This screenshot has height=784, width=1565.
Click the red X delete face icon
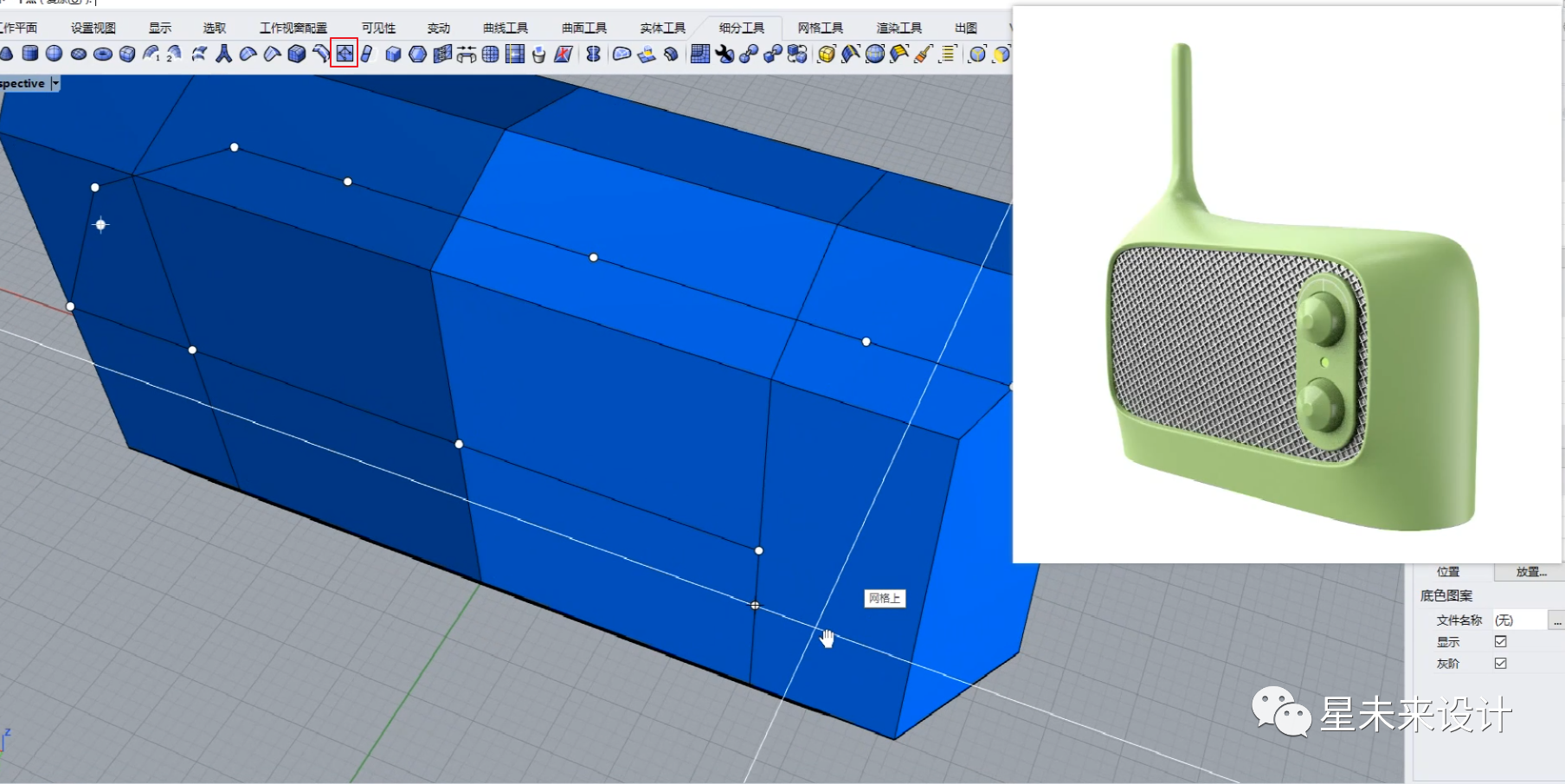point(564,54)
